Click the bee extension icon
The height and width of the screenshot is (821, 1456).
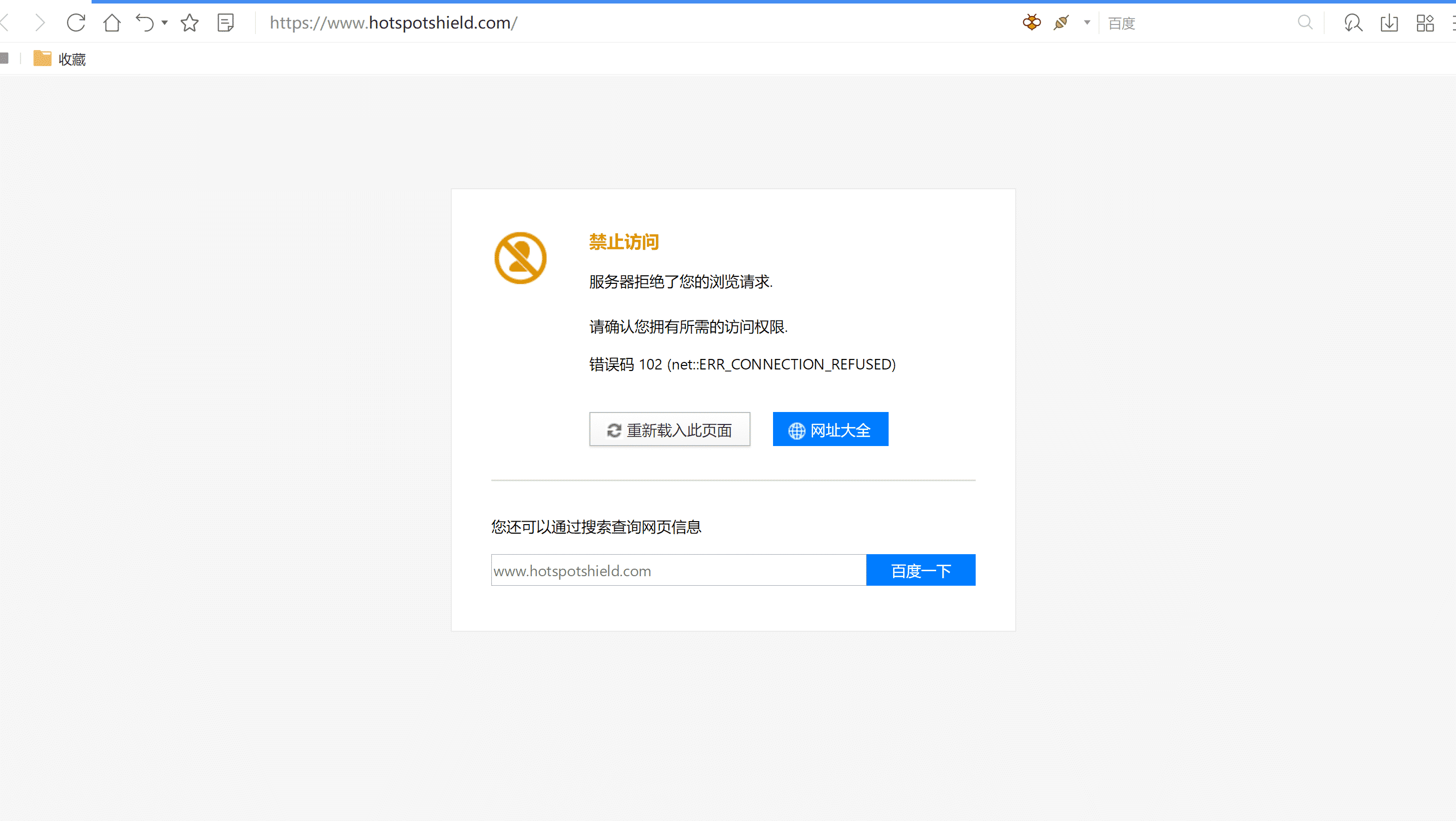[x=1032, y=23]
